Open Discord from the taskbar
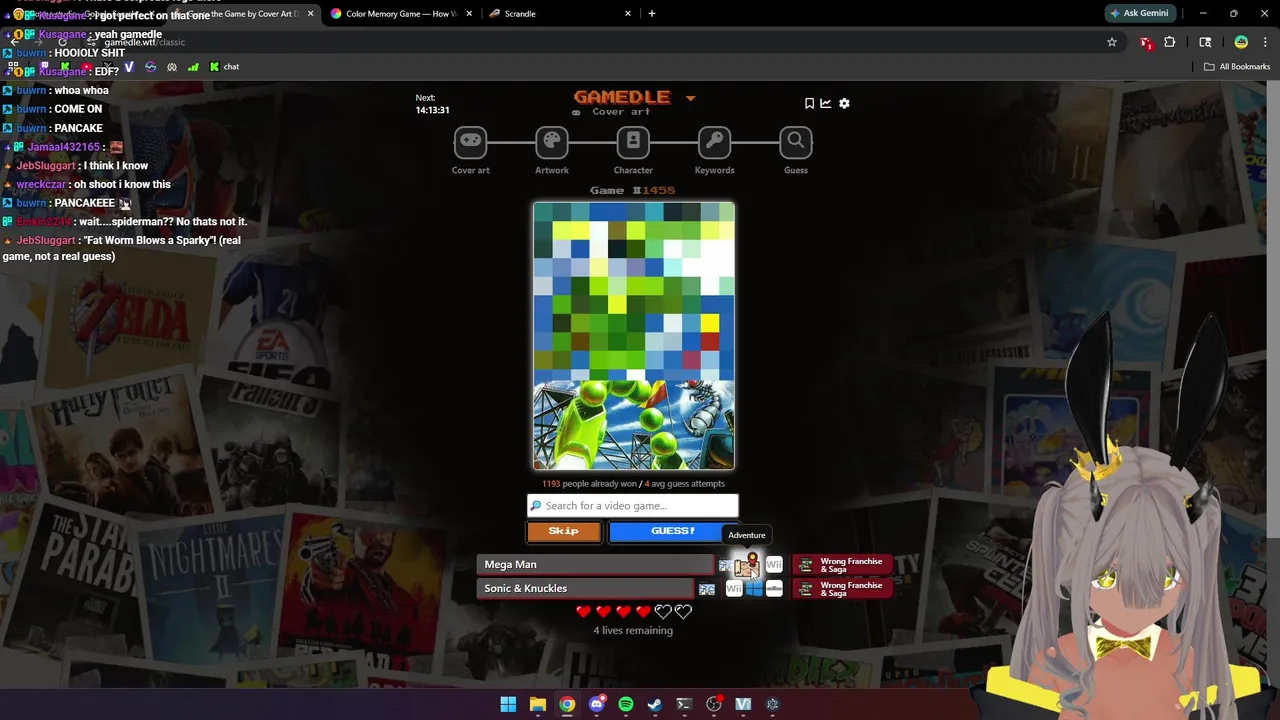 pos(597,704)
